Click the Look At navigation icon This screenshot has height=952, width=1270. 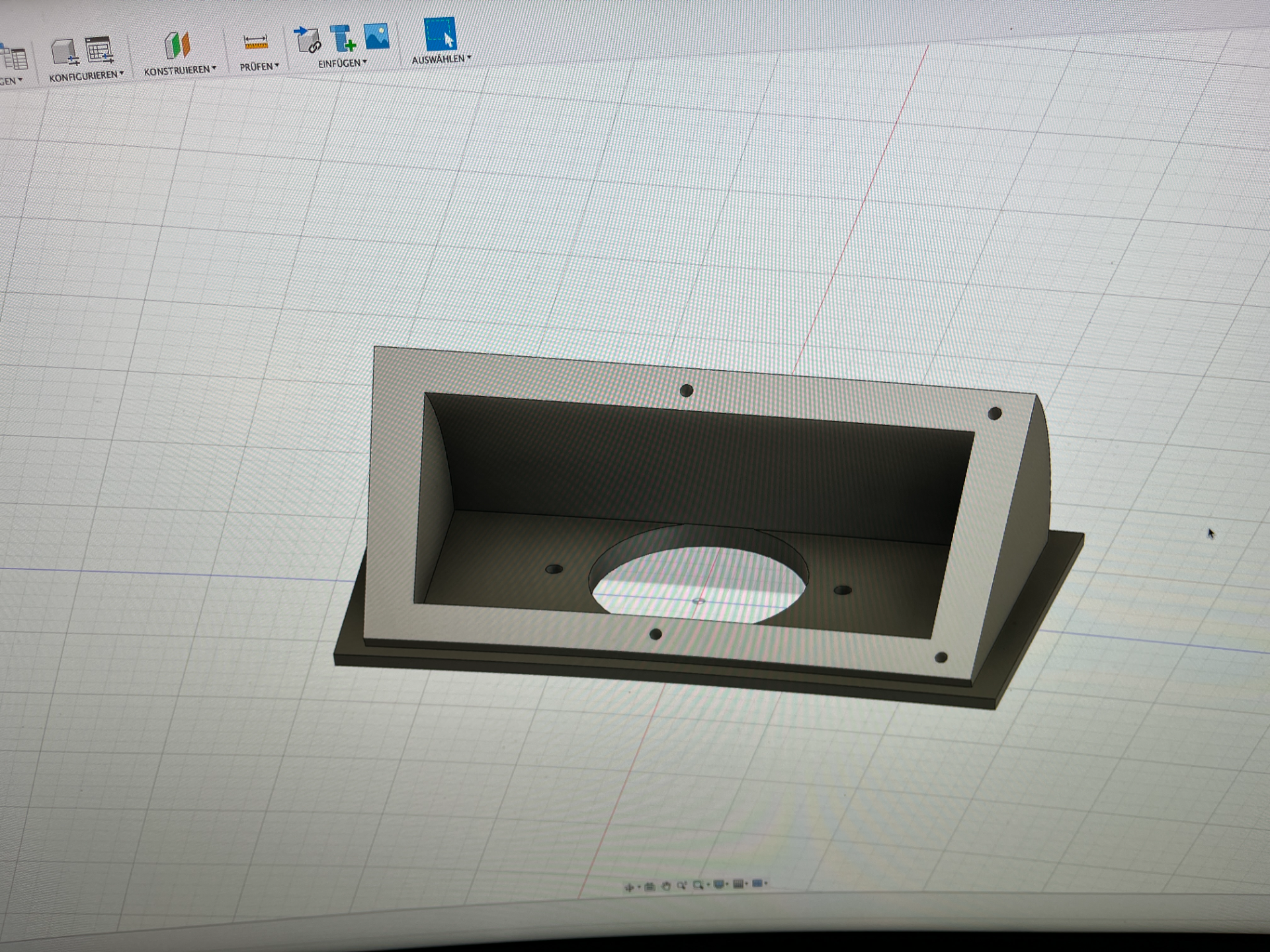[x=650, y=887]
